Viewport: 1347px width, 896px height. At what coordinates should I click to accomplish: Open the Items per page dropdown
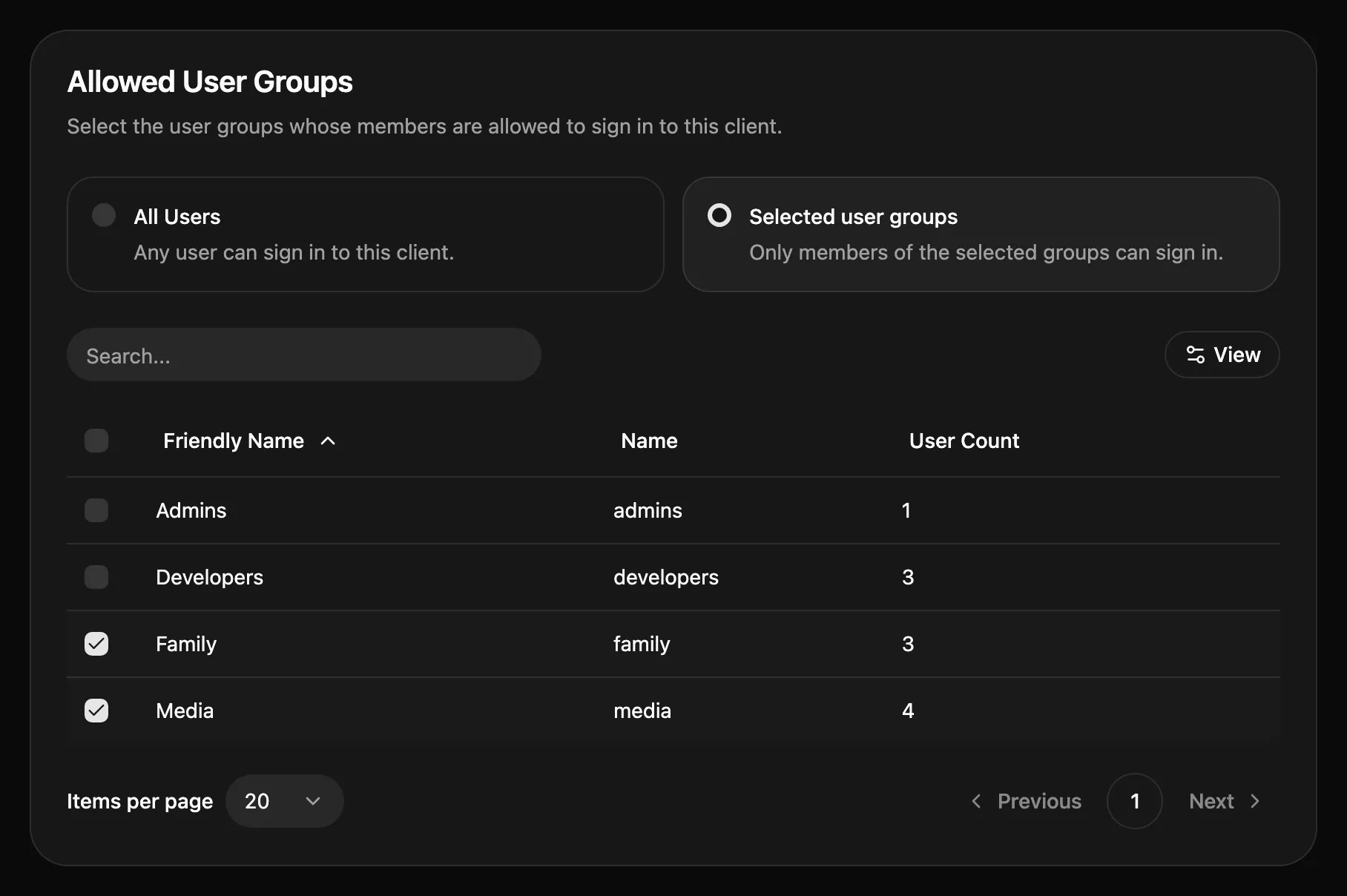click(285, 801)
